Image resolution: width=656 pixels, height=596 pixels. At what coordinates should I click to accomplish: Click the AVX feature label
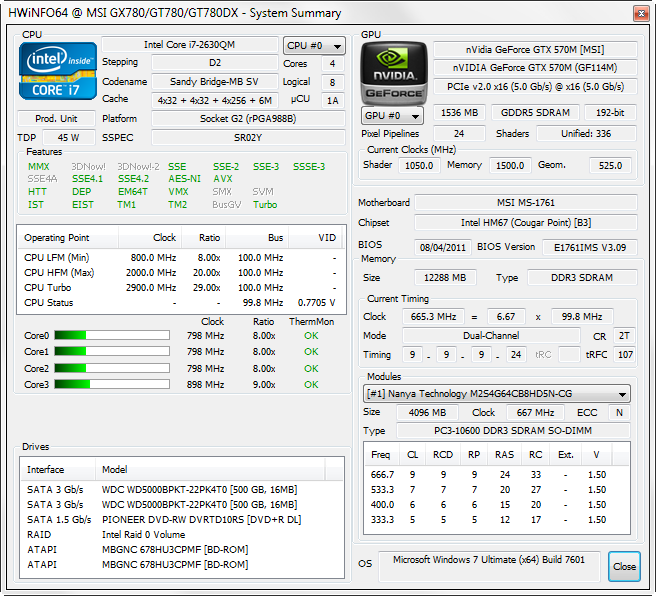[223, 179]
